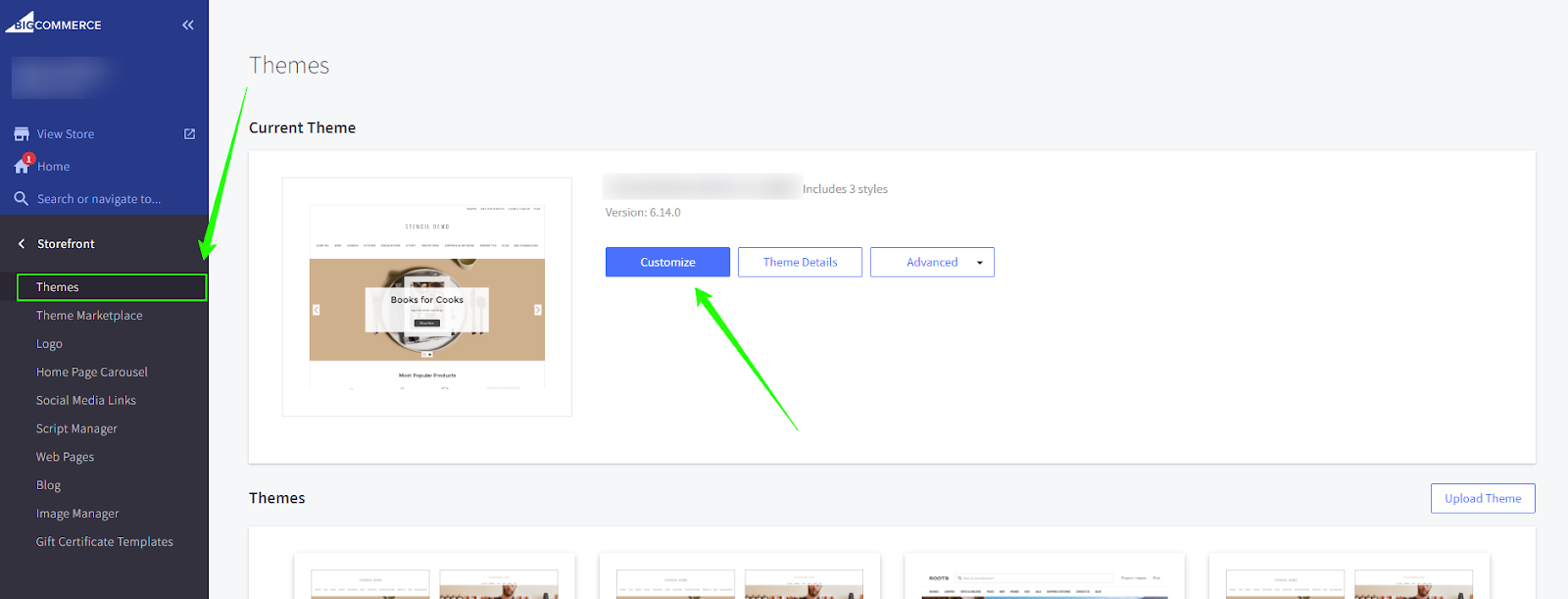The width and height of the screenshot is (1568, 599).
Task: Go to previous carousel slide in theme preview
Action: coord(317,310)
